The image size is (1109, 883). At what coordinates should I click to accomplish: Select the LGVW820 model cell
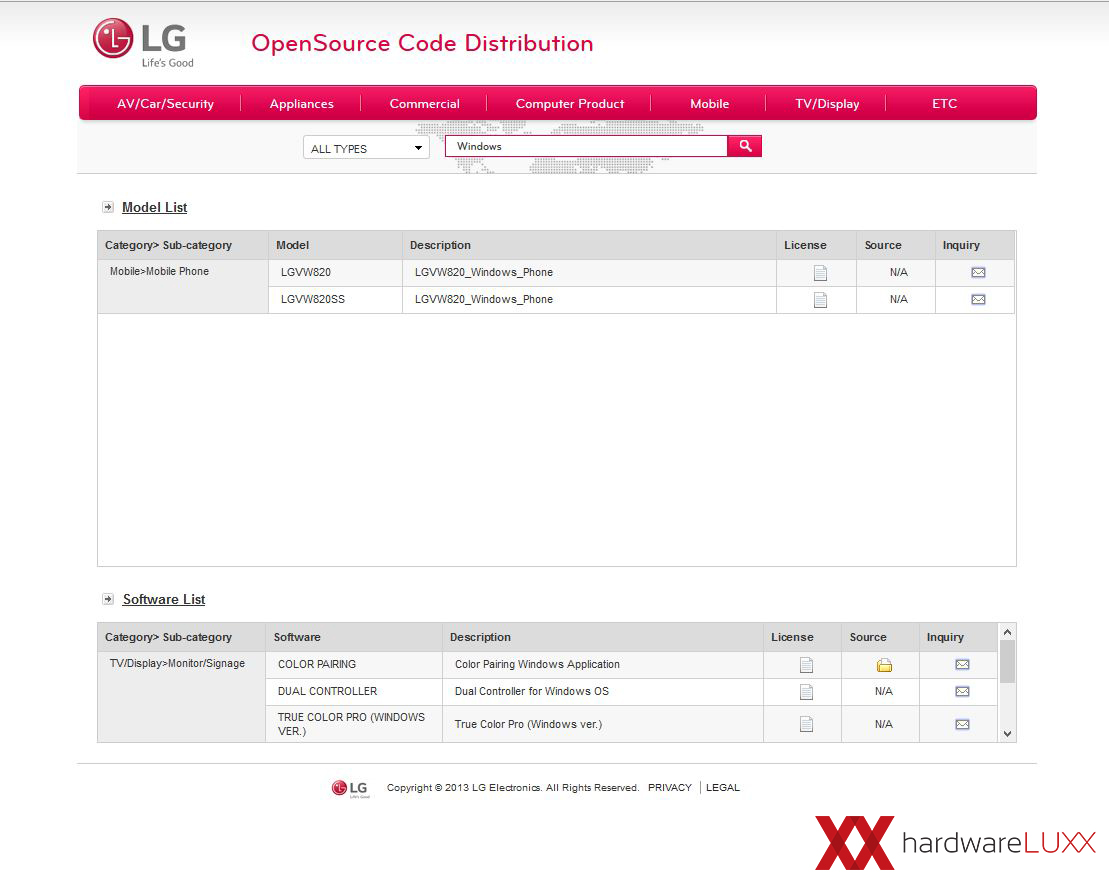point(335,272)
